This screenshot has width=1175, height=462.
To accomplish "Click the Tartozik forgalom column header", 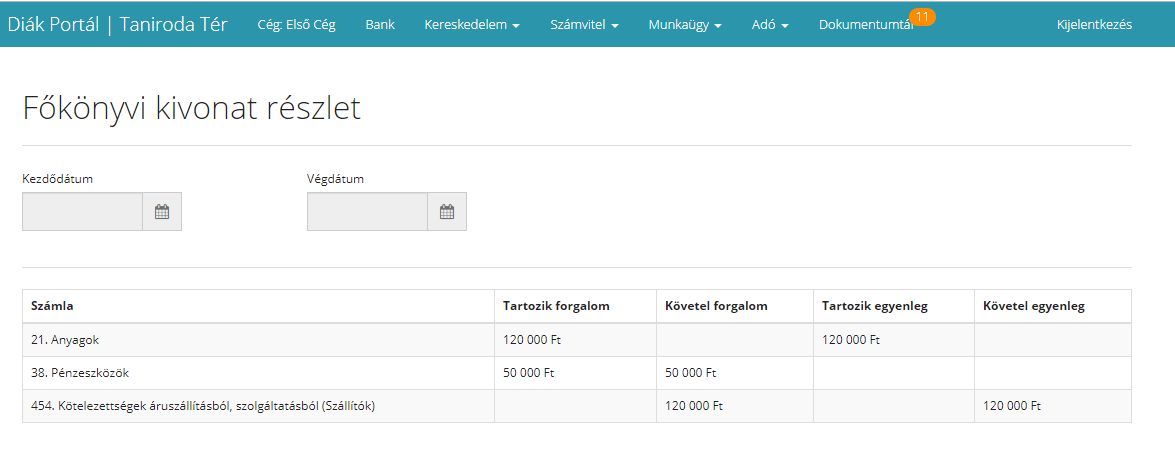I will click(556, 306).
